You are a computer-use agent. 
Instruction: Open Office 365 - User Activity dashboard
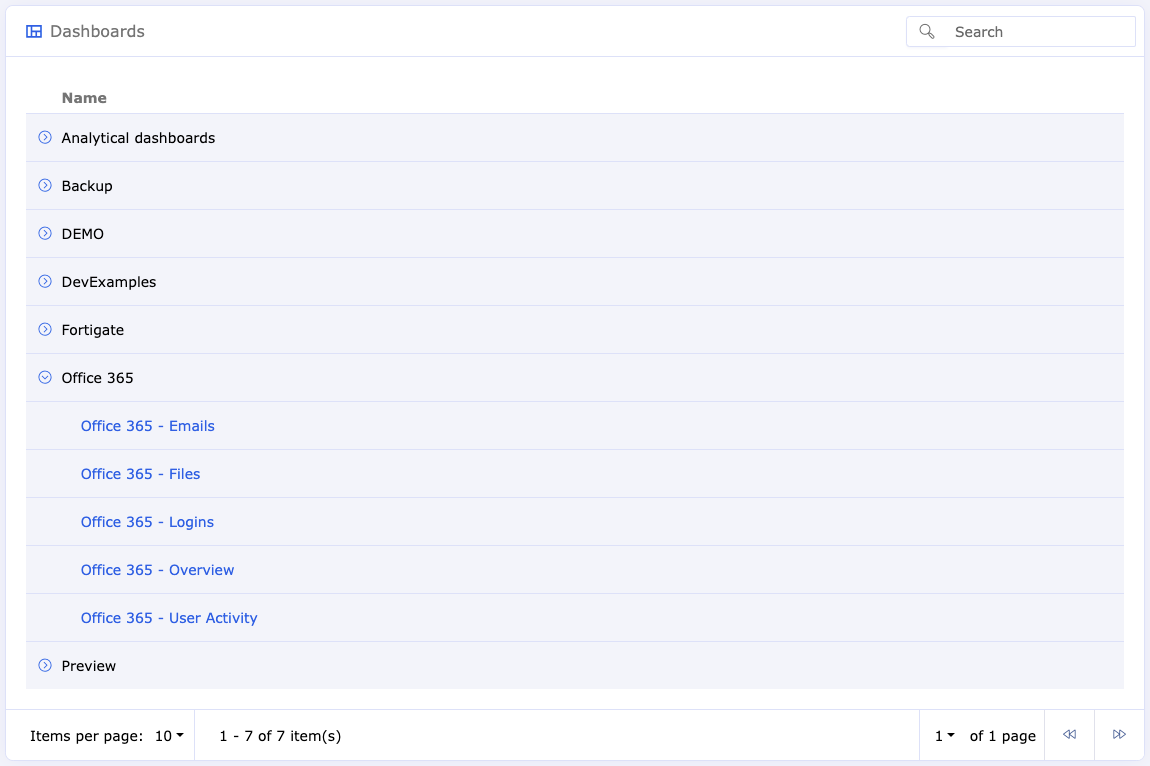pos(169,619)
